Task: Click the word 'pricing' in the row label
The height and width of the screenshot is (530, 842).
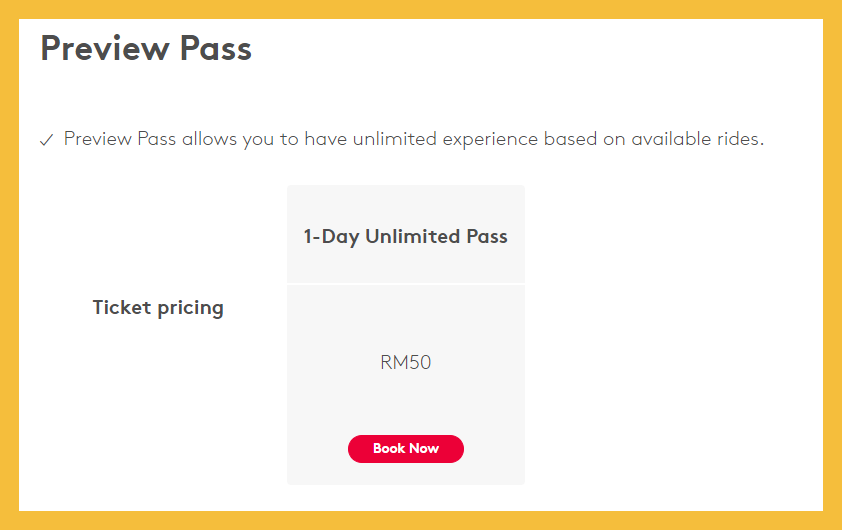Action: click(189, 308)
